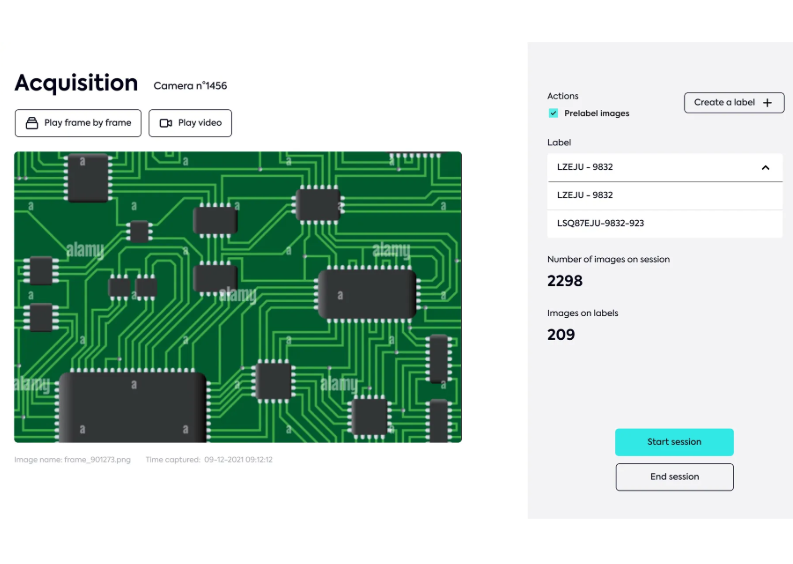Screen dimensions: 793x564
Task: Toggle the Prelabel images checkbox
Action: click(553, 113)
